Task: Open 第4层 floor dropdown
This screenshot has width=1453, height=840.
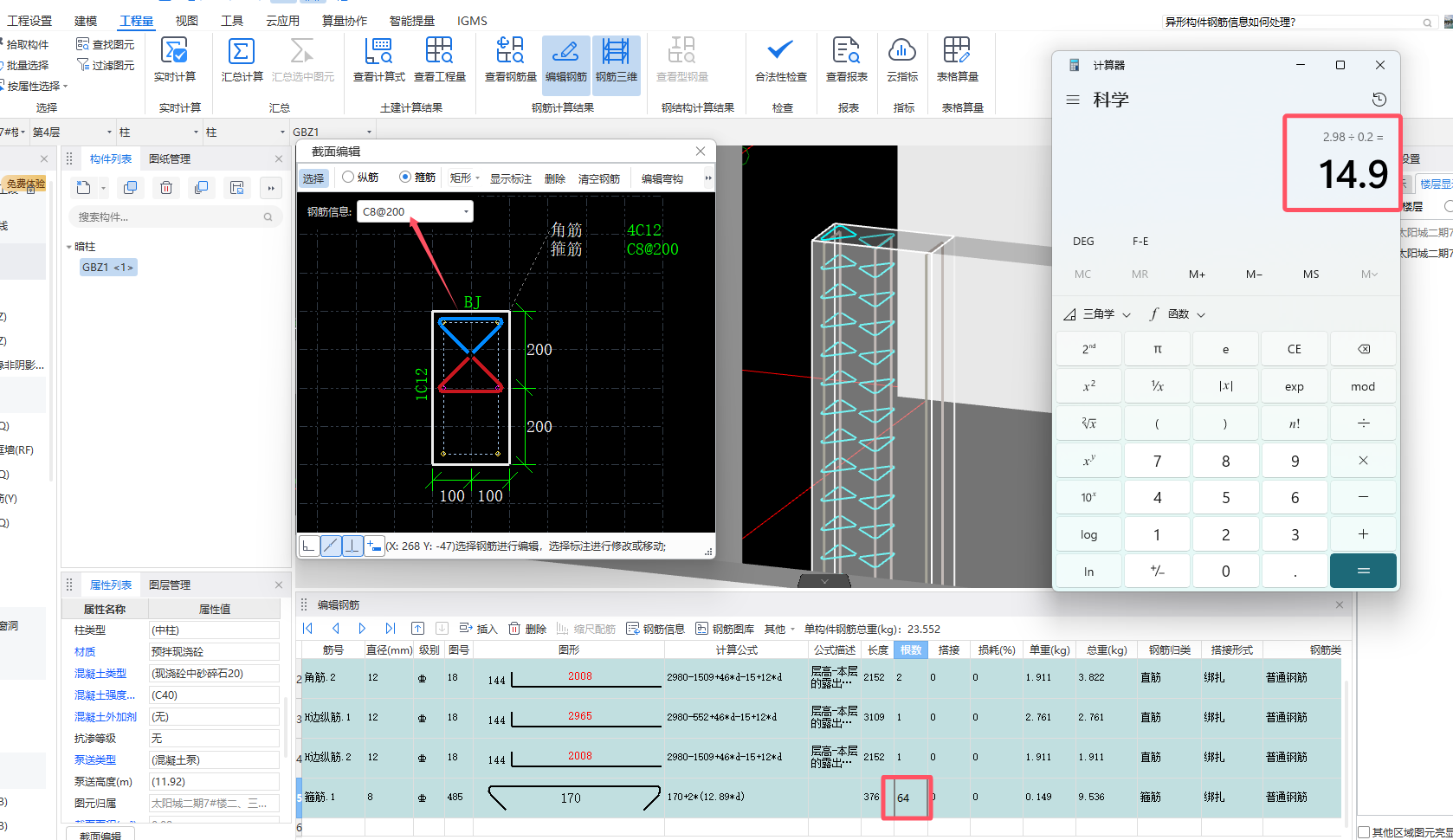Action: 73,132
